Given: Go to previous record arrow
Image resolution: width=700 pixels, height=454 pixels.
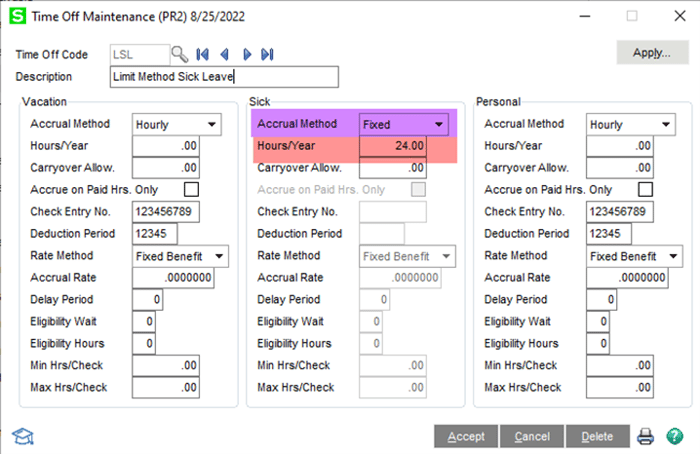Looking at the screenshot, I should [225, 54].
